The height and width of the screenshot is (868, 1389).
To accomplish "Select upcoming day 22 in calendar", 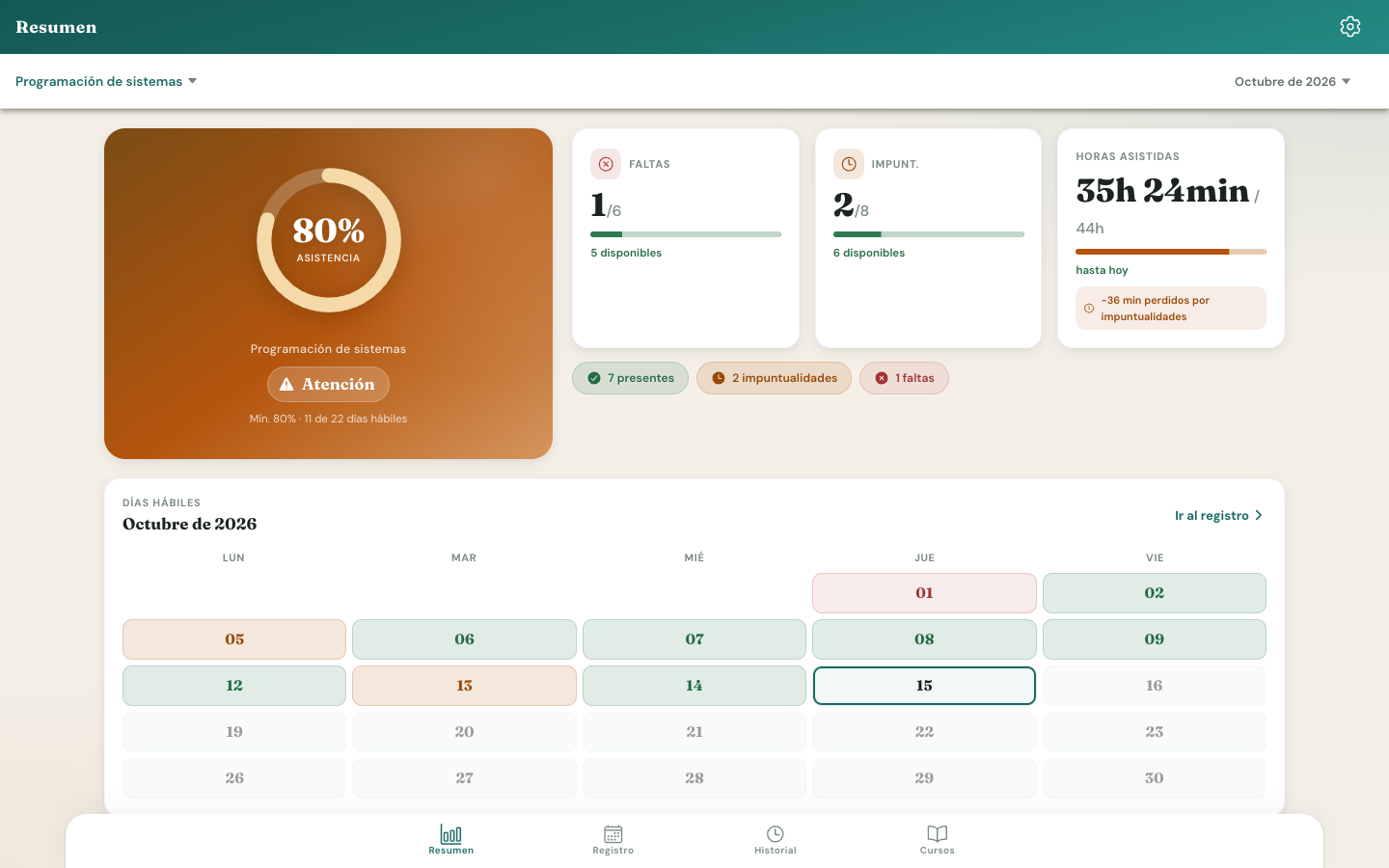I will [x=924, y=732].
